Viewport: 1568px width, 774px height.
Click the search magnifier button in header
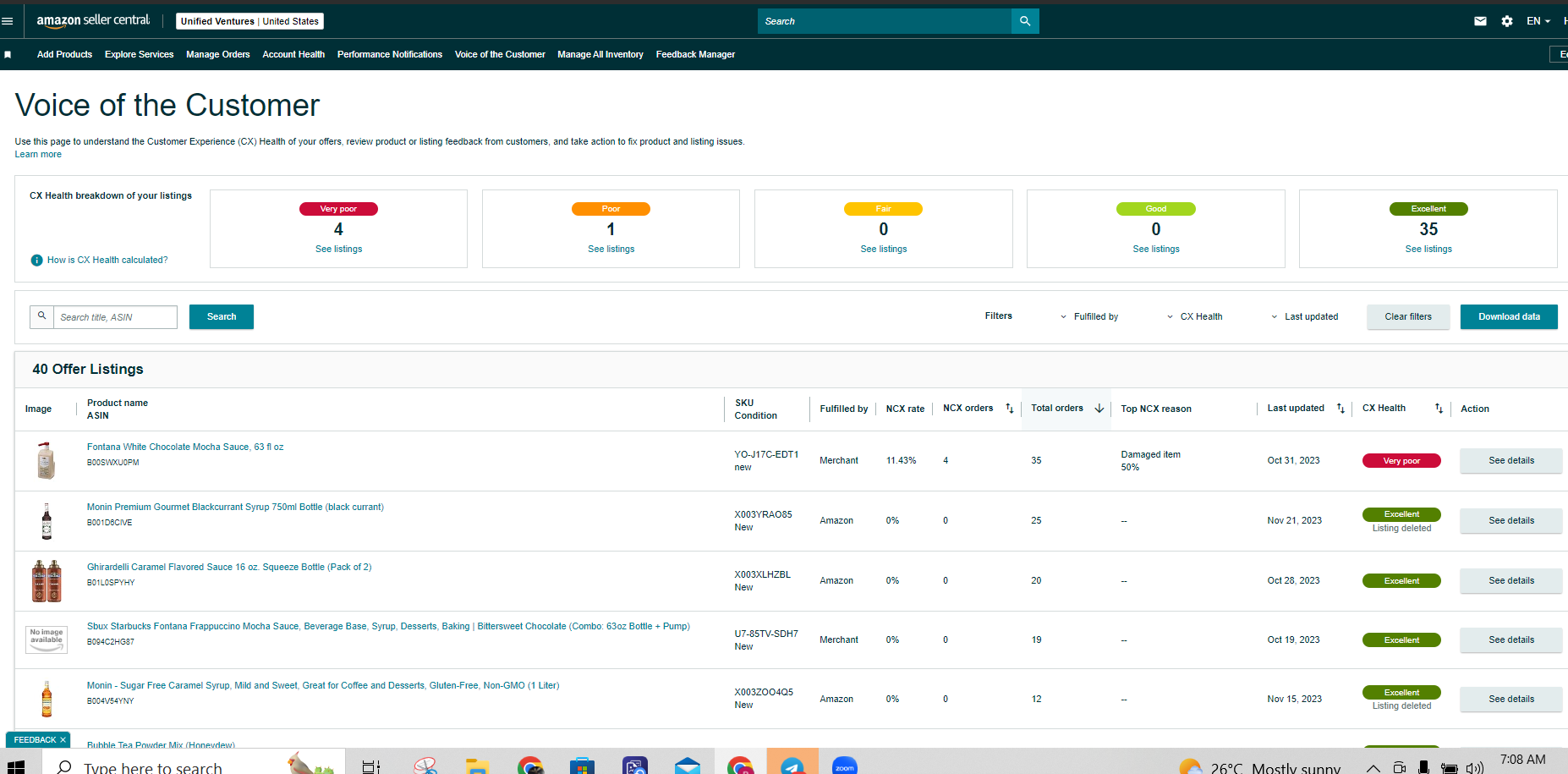click(1025, 21)
